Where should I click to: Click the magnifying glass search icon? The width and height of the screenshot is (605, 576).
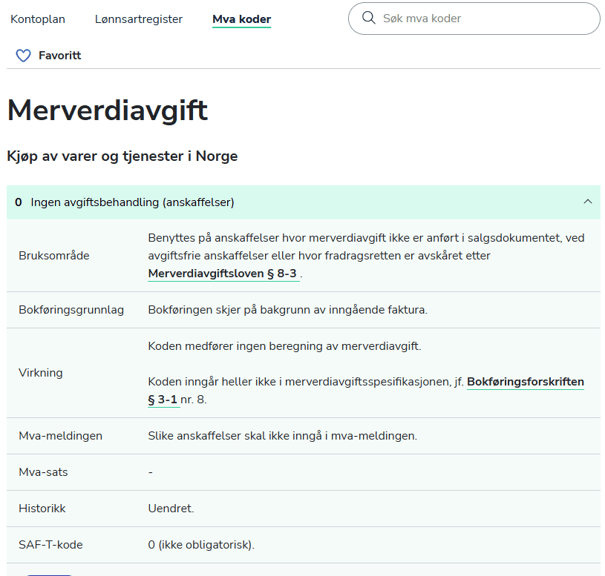pyautogui.click(x=368, y=18)
